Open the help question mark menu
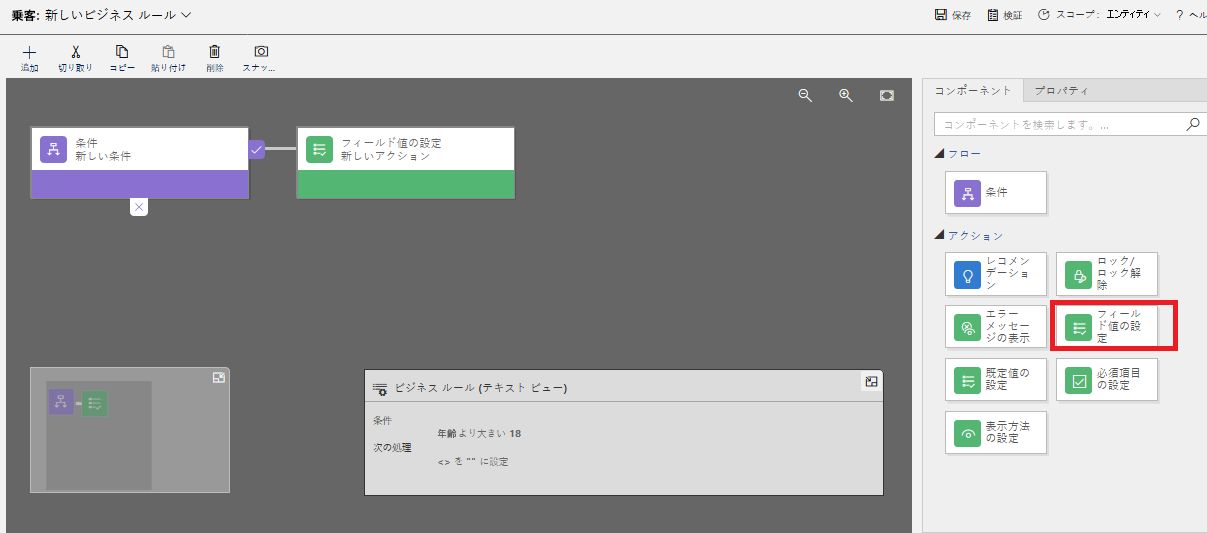1207x533 pixels. 1179,15
